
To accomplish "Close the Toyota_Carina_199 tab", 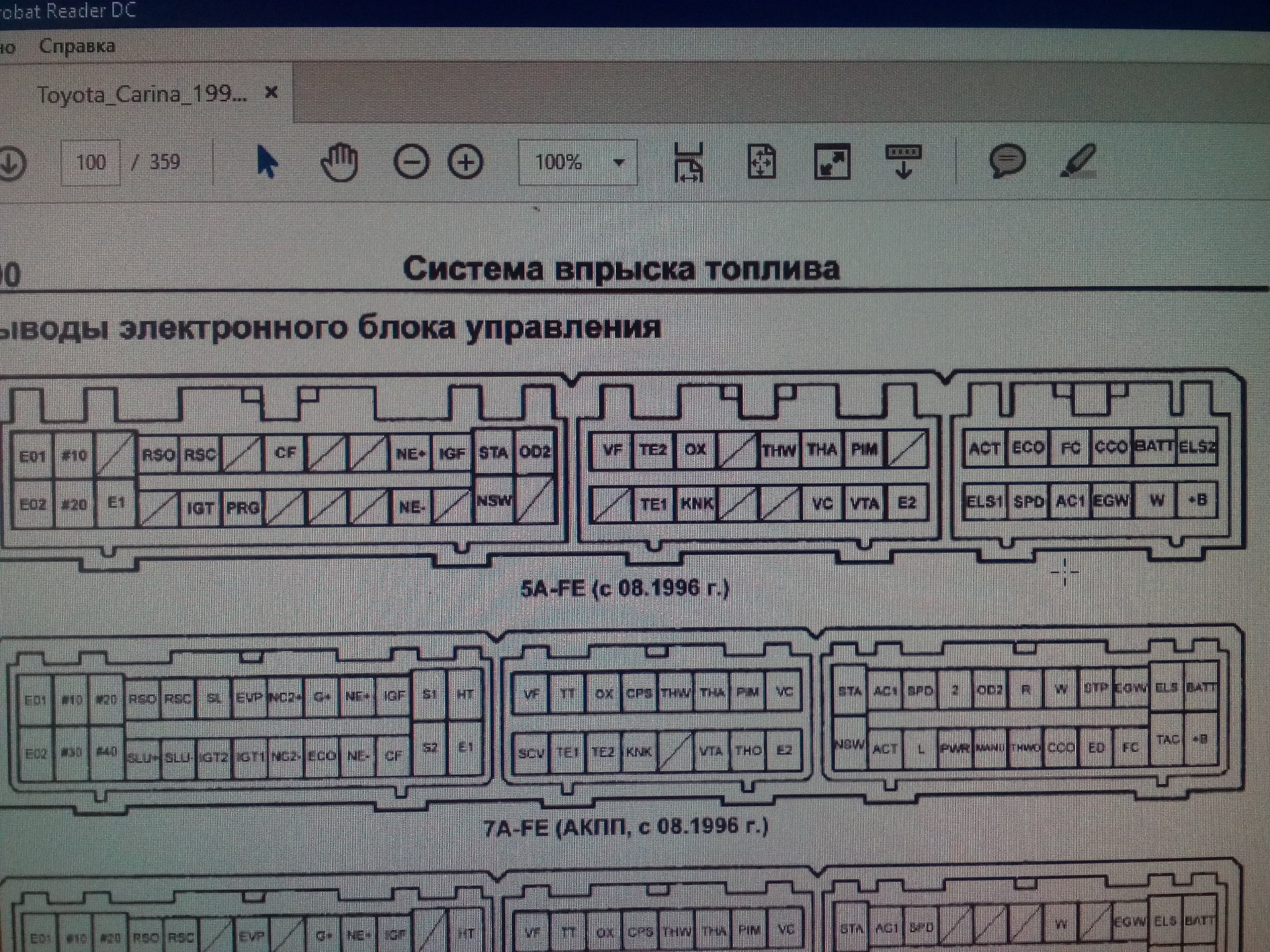I will click(x=271, y=93).
